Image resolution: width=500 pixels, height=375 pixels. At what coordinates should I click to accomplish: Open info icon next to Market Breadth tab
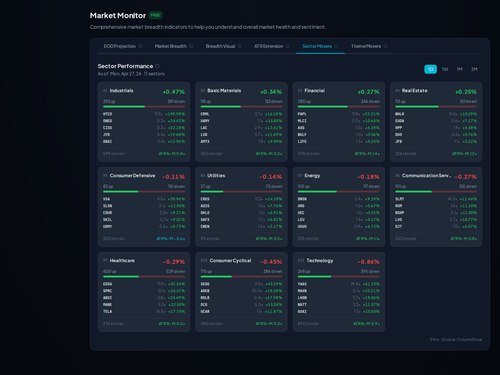pyautogui.click(x=191, y=46)
